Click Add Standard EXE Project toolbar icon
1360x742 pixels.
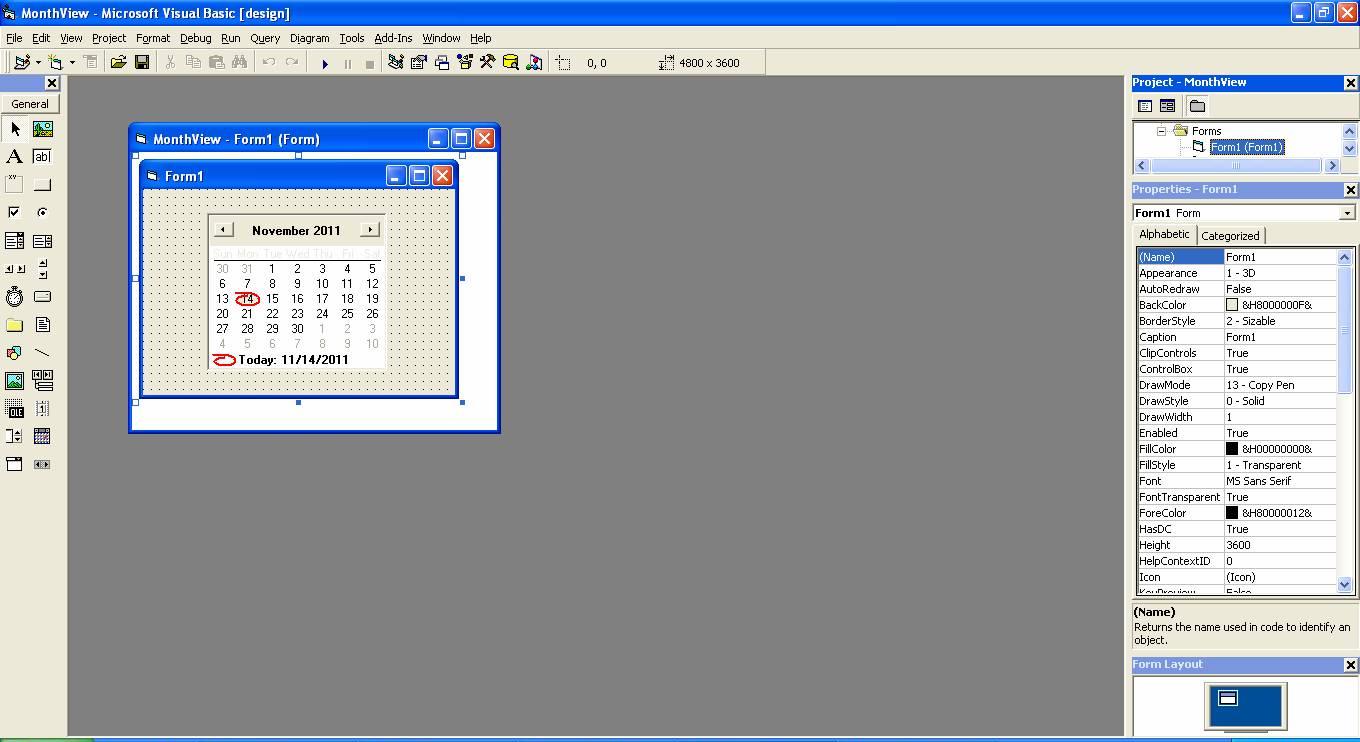click(x=21, y=63)
